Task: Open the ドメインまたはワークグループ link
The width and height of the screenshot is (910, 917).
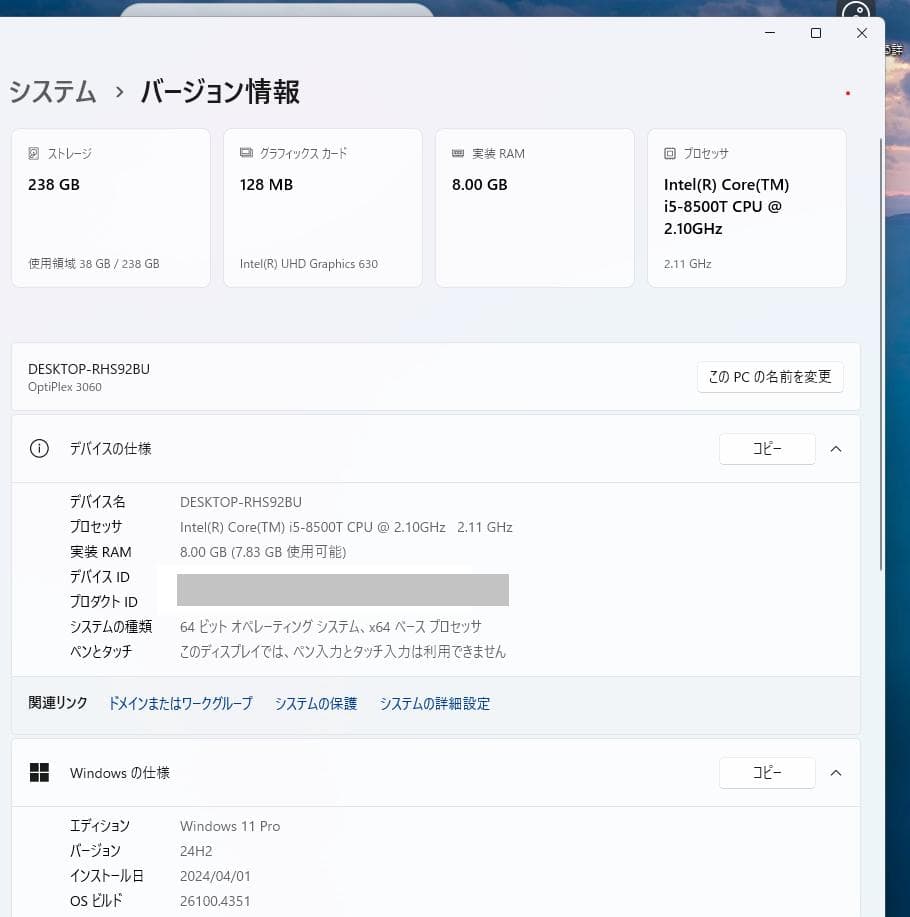Action: 180,703
